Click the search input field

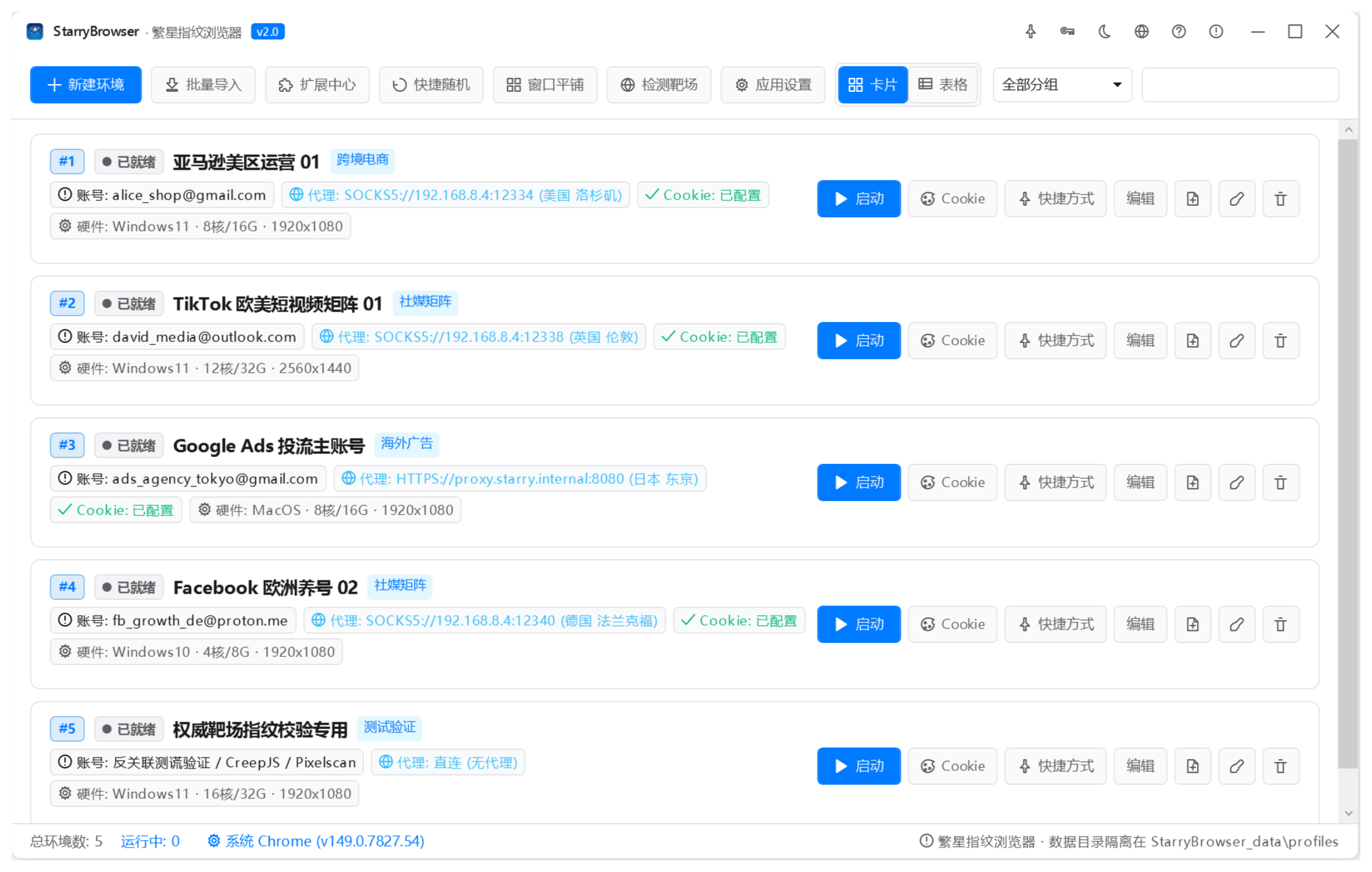coord(1240,85)
